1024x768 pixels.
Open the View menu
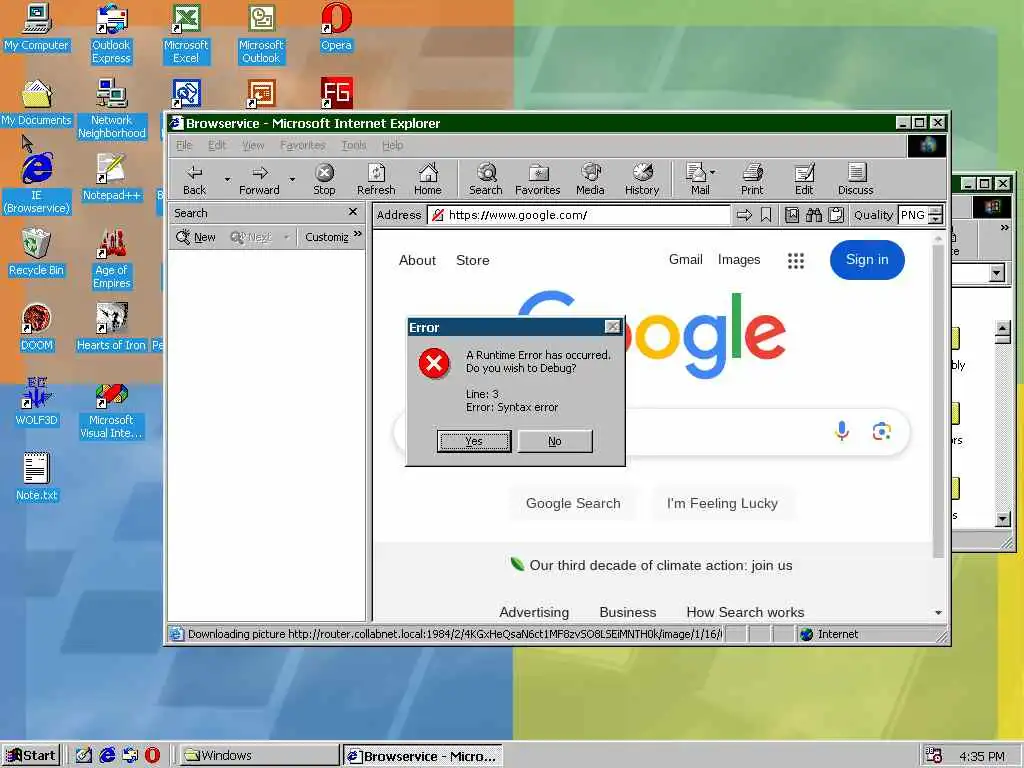(x=253, y=145)
